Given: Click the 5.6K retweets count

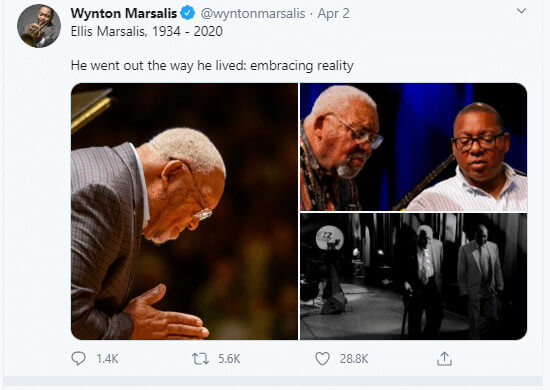Looking at the screenshot, I should [x=229, y=359].
